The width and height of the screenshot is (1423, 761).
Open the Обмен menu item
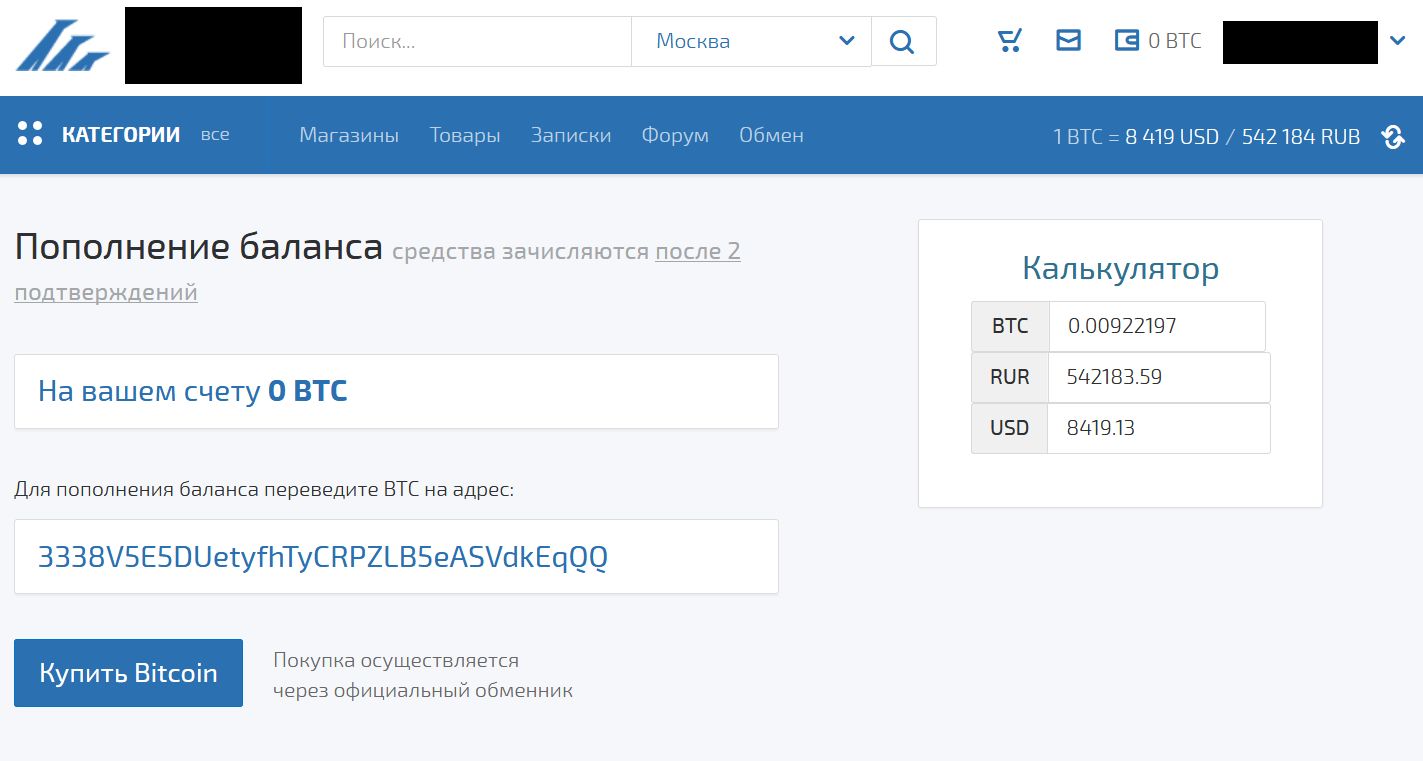point(771,135)
